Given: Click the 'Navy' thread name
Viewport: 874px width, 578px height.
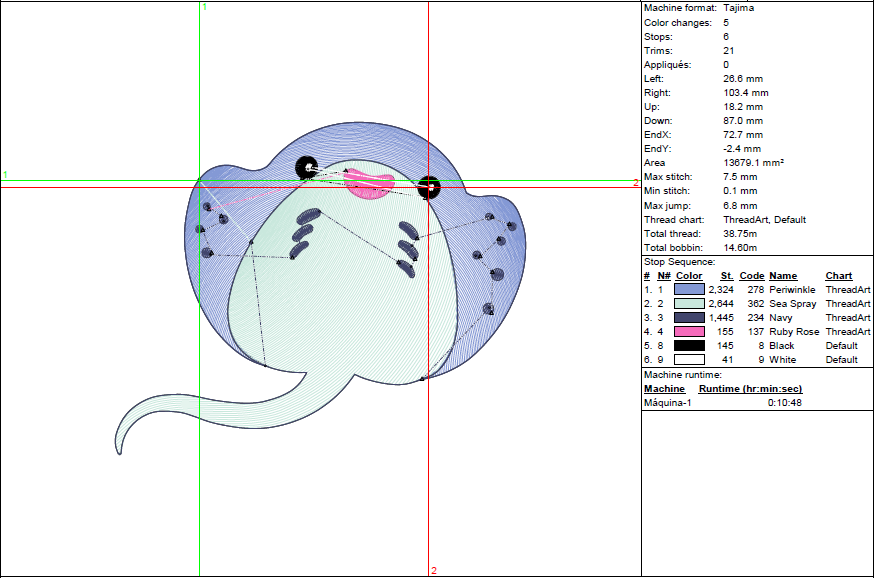Looking at the screenshot, I should 780,318.
